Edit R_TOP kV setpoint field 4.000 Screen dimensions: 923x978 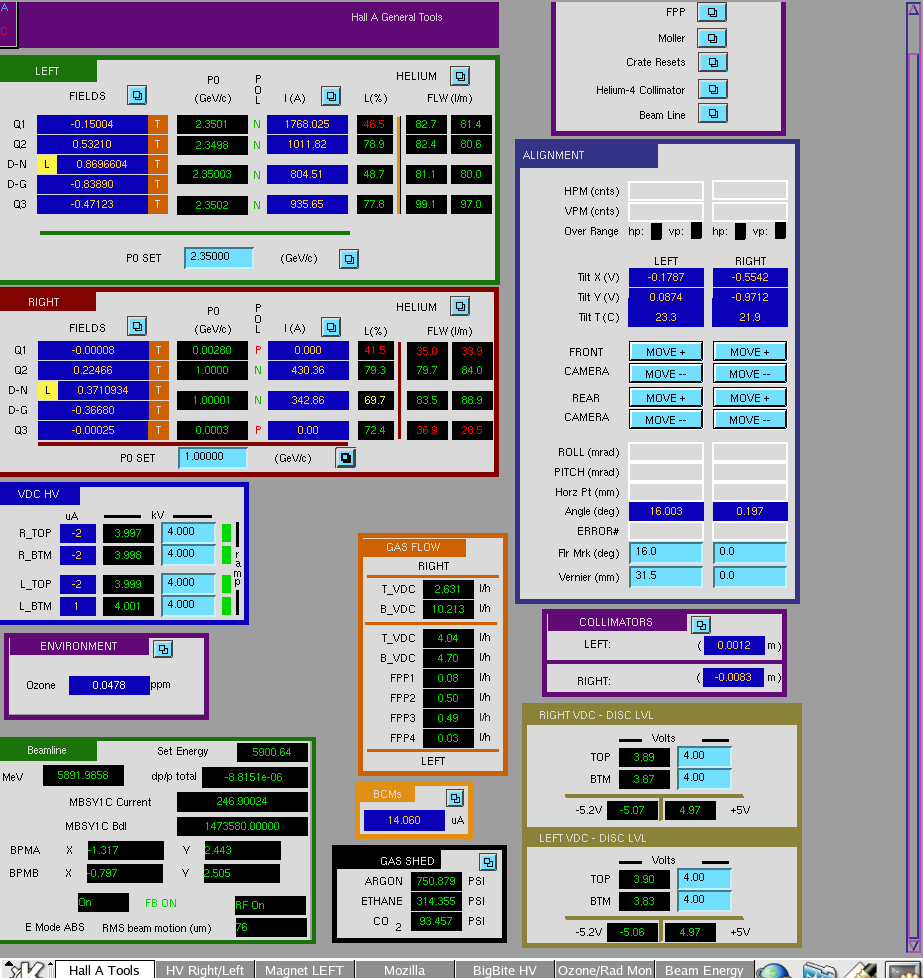188,533
